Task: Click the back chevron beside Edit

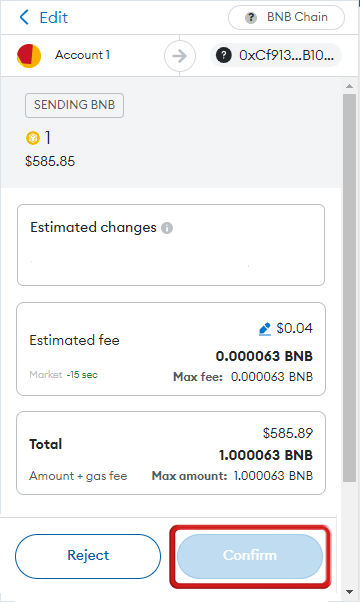Action: click(24, 17)
